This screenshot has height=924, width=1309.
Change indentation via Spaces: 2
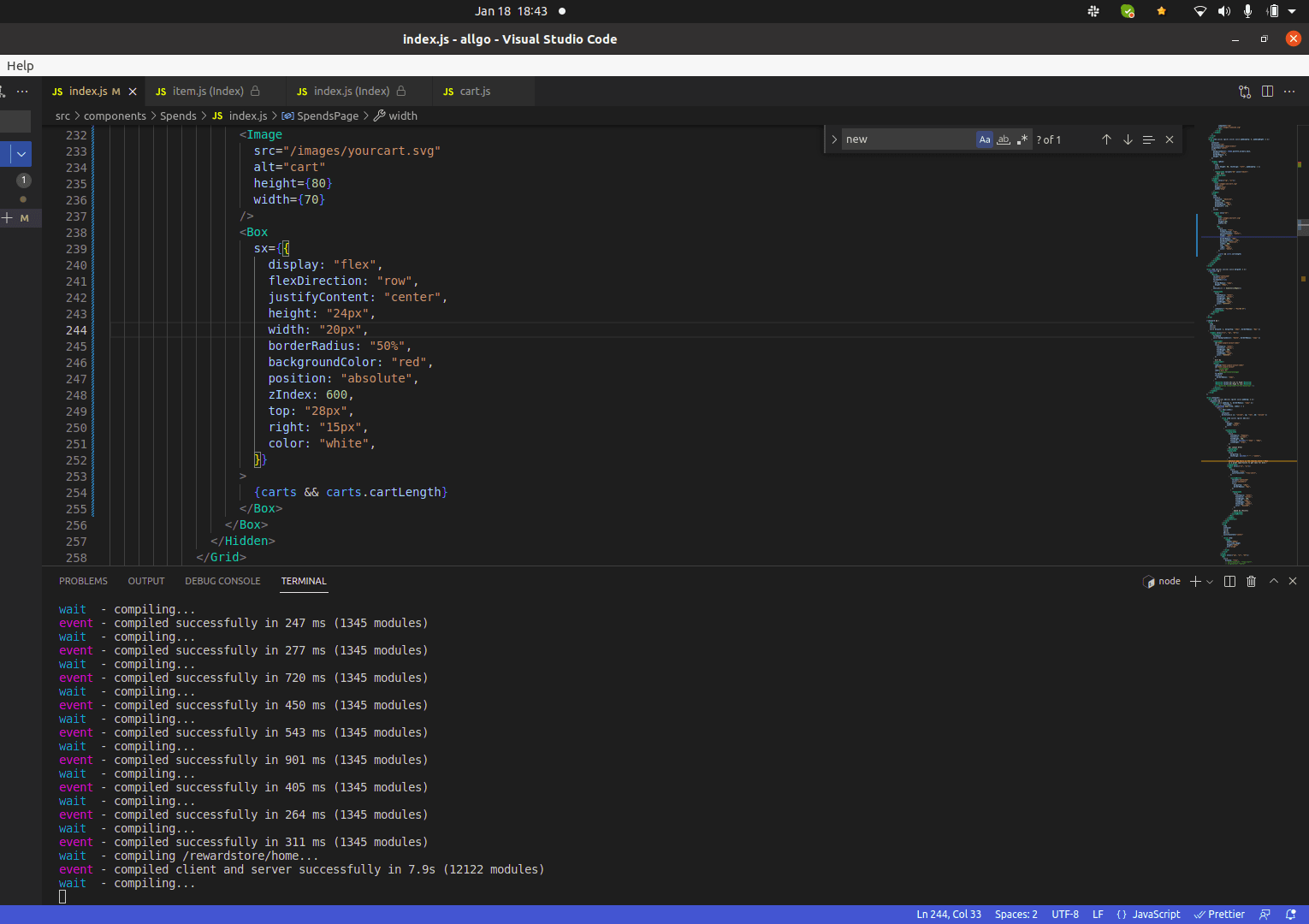tap(1016, 915)
